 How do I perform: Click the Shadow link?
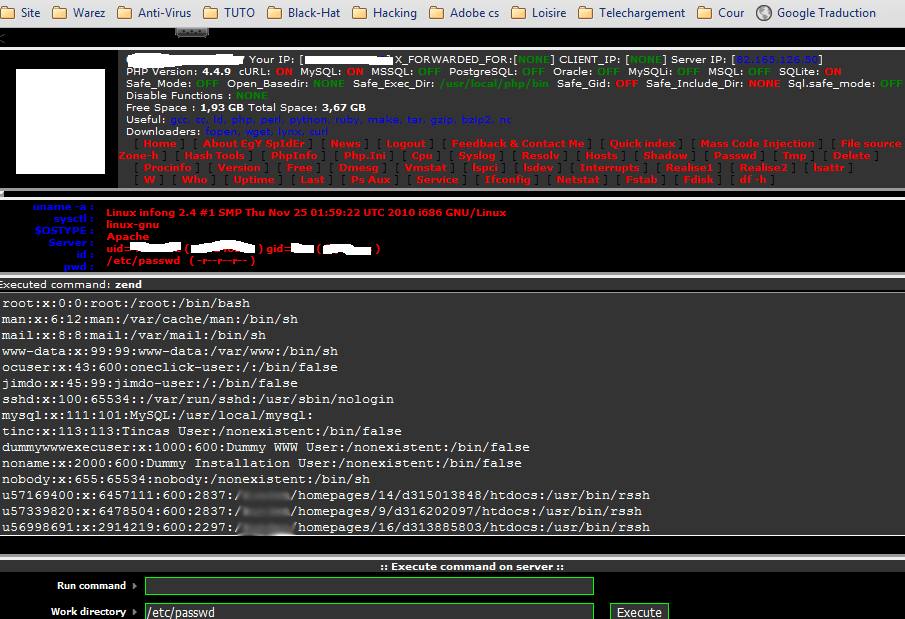(665, 156)
